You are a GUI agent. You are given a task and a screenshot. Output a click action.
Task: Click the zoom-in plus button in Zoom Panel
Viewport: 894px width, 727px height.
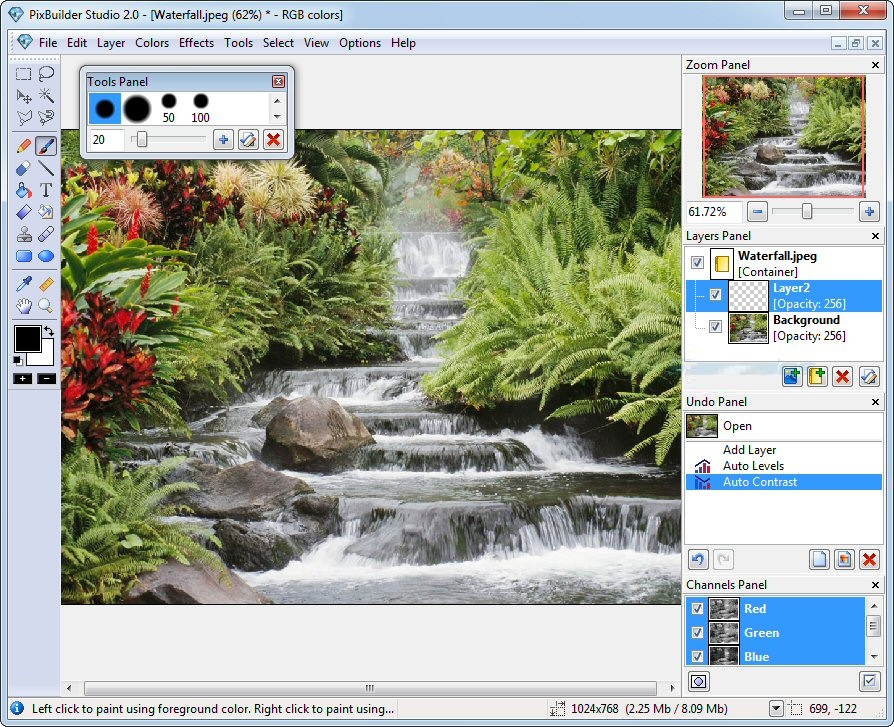[x=869, y=212]
